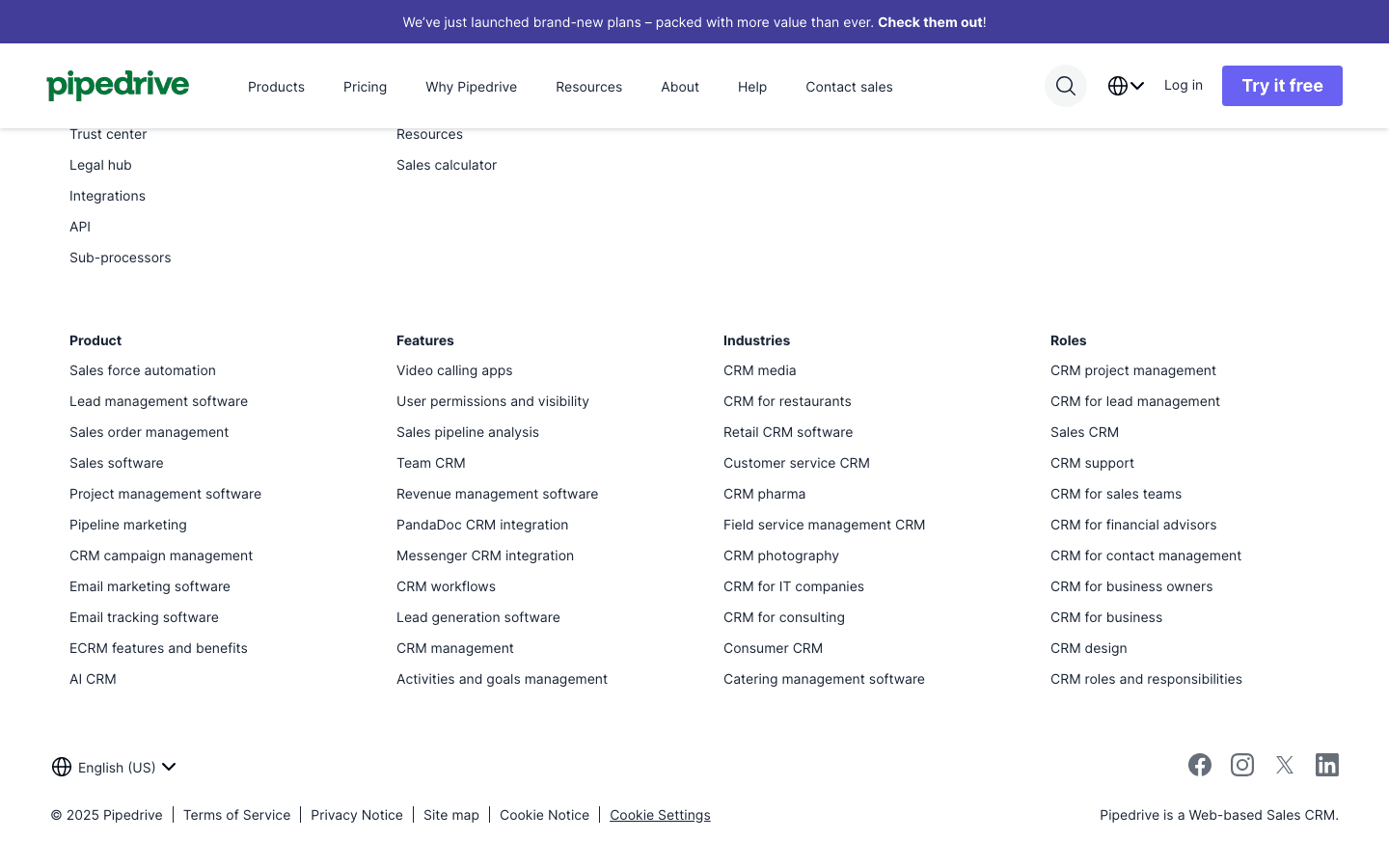
Task: Open CRM for restaurants link
Action: [787, 401]
